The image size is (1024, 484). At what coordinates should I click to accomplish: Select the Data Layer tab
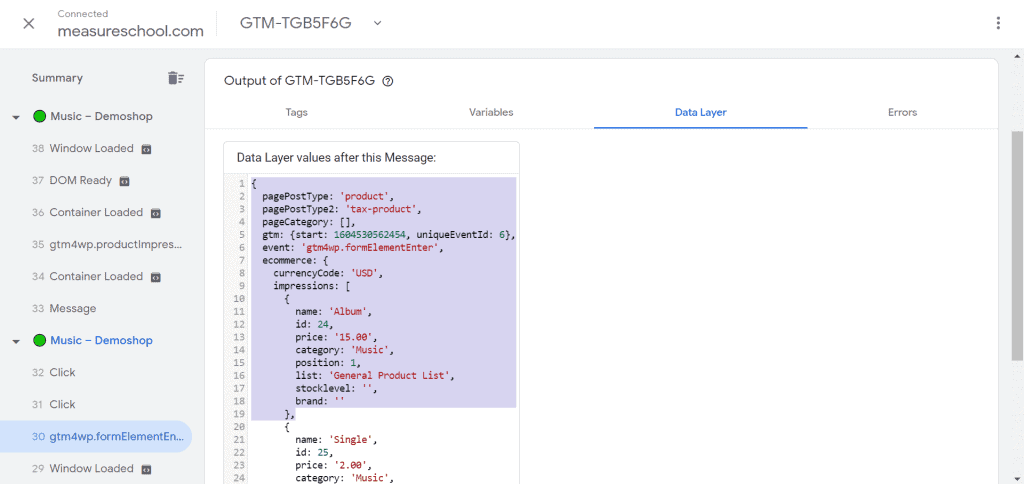tap(701, 112)
